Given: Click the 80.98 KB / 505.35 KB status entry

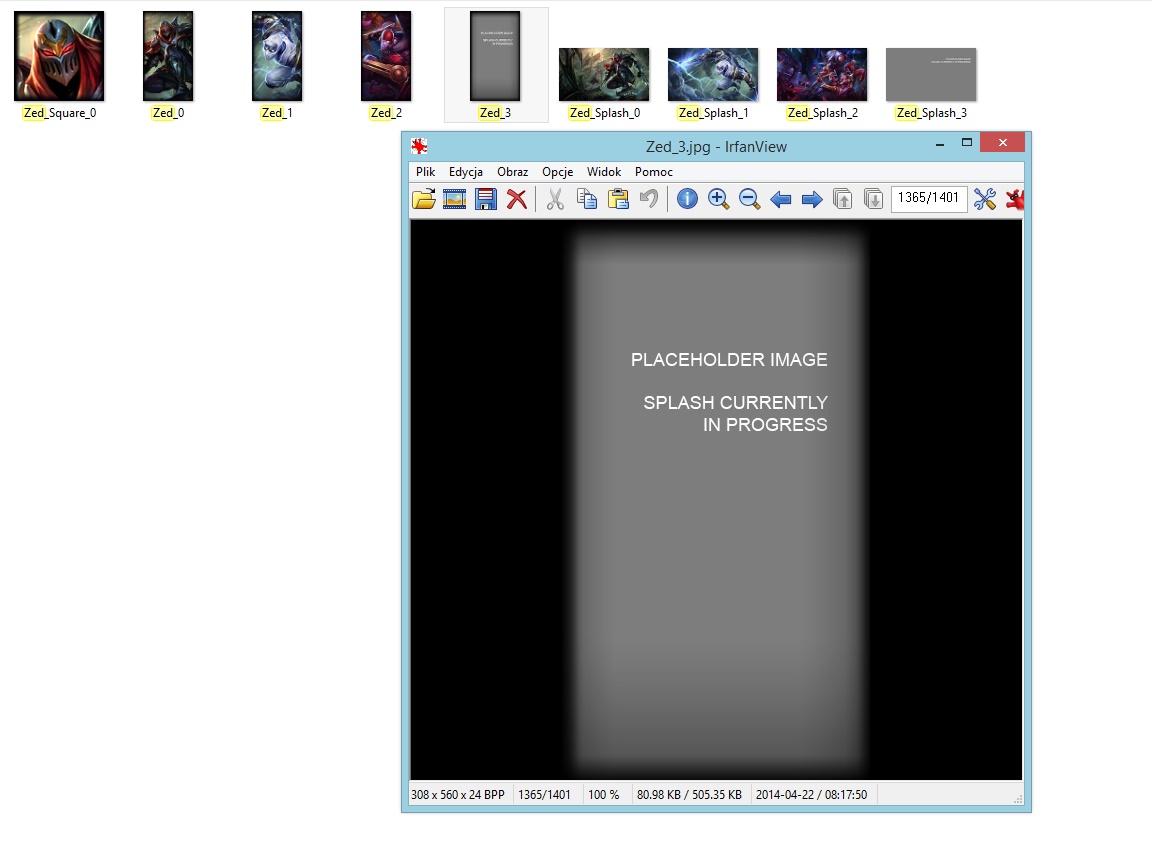Looking at the screenshot, I should click(x=689, y=795).
